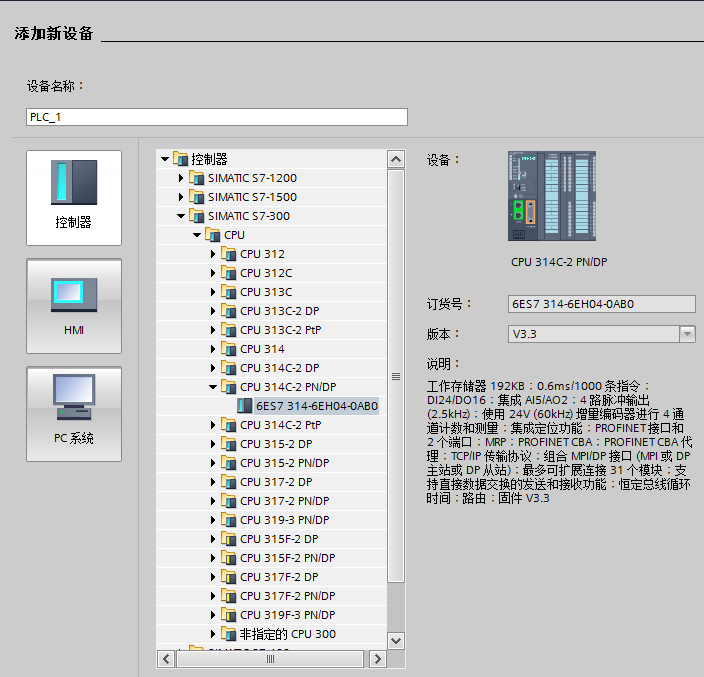Image resolution: width=704 pixels, height=677 pixels.
Task: Click the vertical scrollbar thumb
Action: (396, 376)
